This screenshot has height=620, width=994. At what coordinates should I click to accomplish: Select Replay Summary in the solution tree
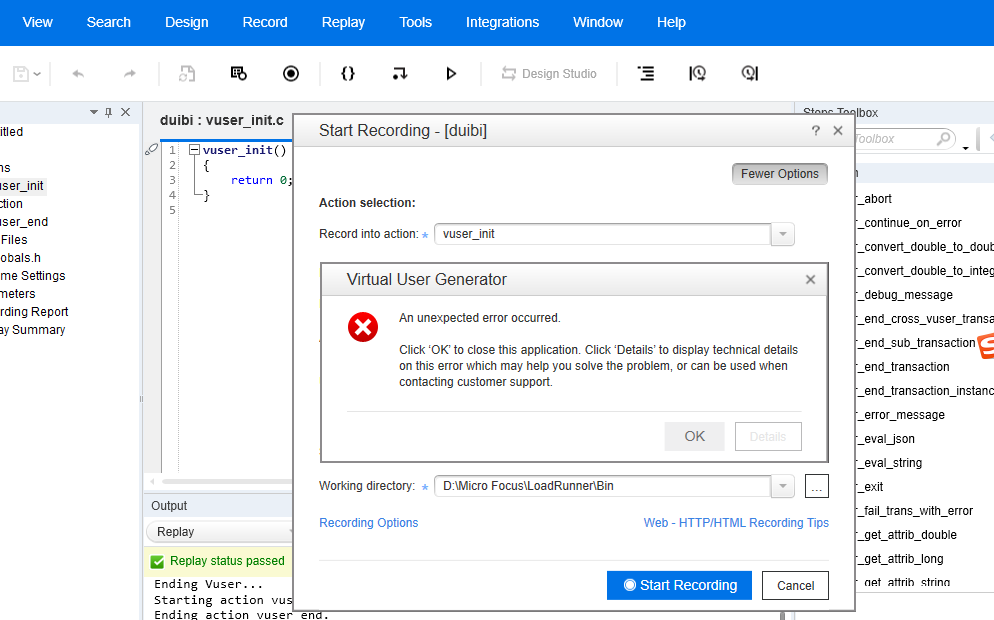(32, 330)
